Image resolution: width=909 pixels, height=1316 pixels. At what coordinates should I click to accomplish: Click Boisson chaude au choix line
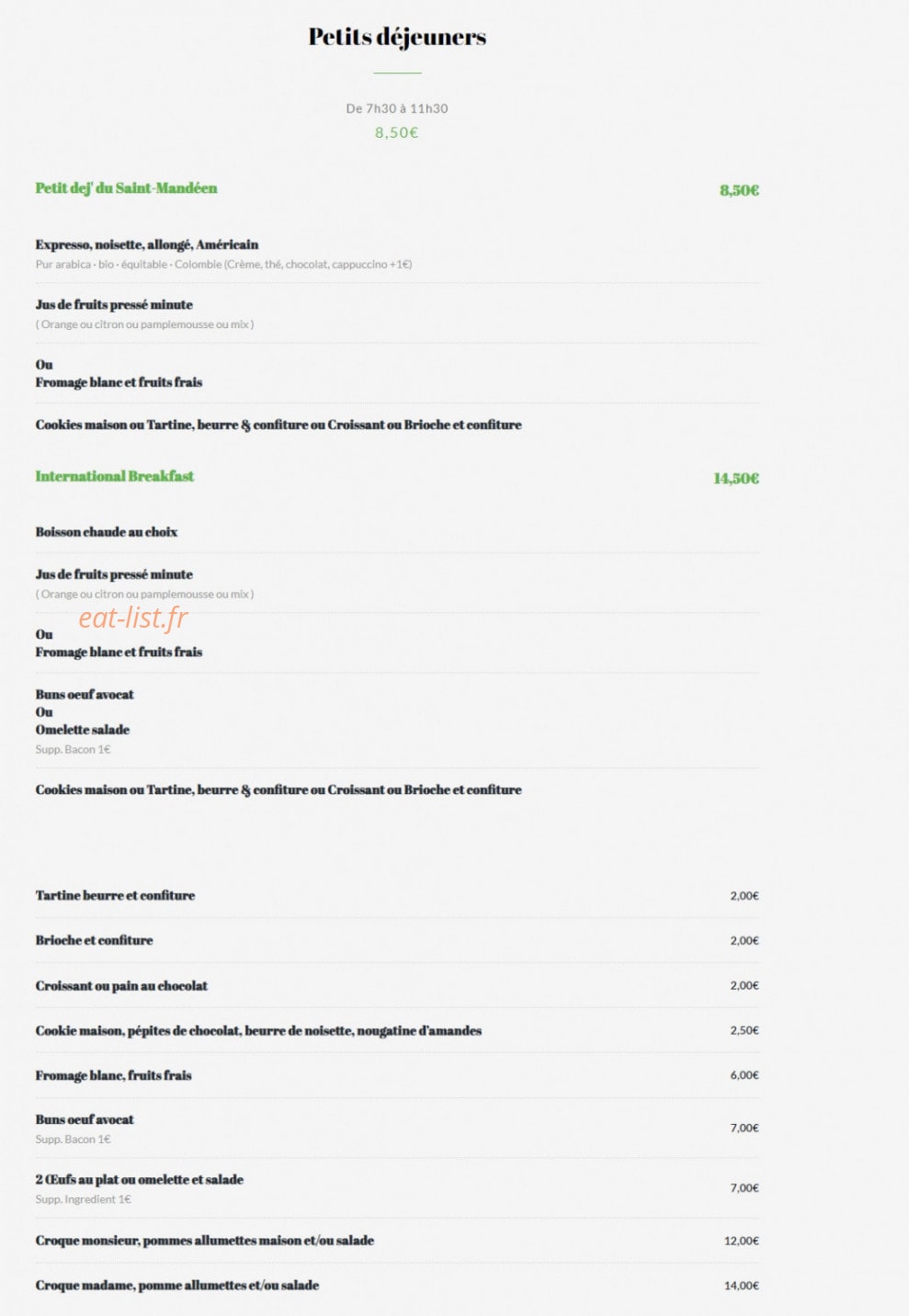click(107, 532)
